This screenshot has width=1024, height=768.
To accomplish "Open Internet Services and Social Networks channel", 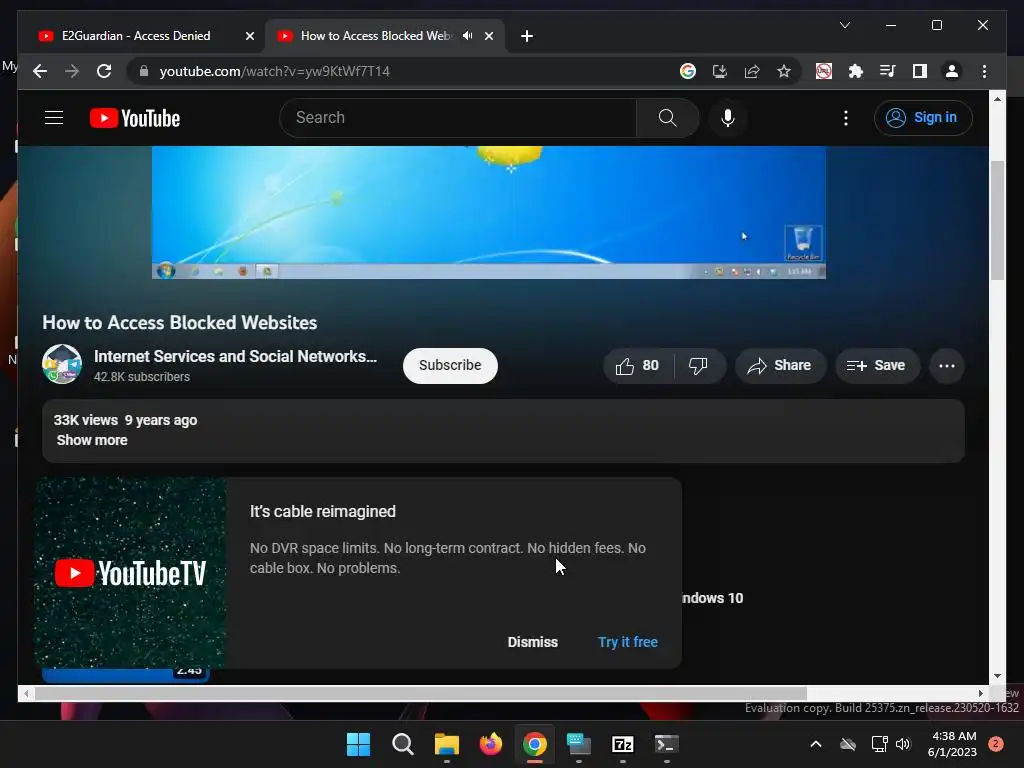I will coord(235,357).
